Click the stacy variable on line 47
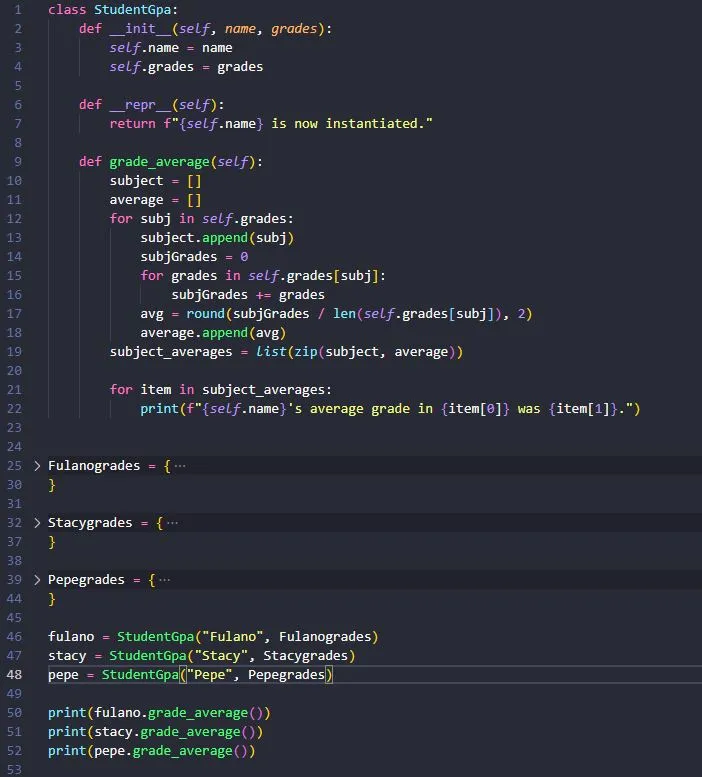The image size is (702, 777). tap(67, 656)
